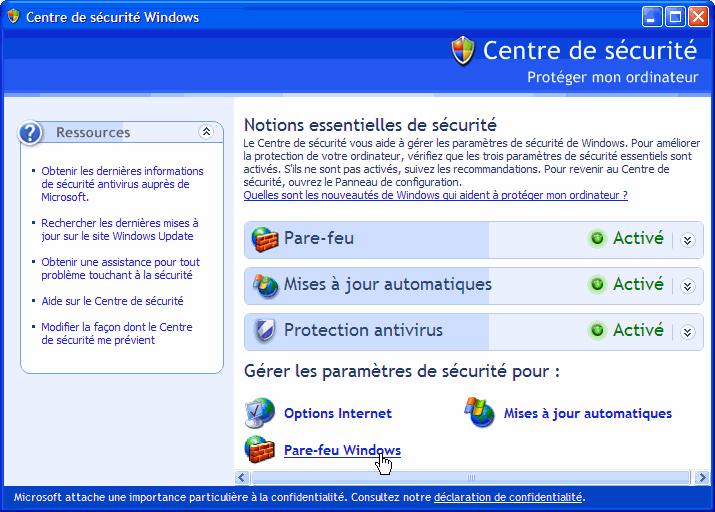Open link to search Windows Update site
Viewport: 715px width, 512px height.
(x=120, y=229)
